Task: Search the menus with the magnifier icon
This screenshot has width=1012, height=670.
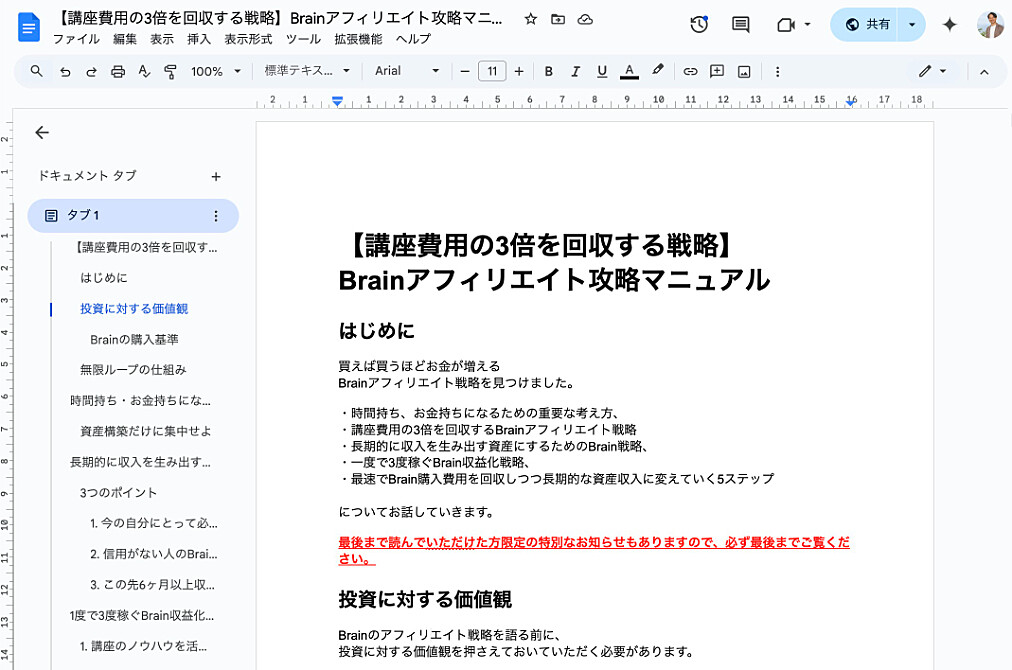Action: (x=37, y=71)
